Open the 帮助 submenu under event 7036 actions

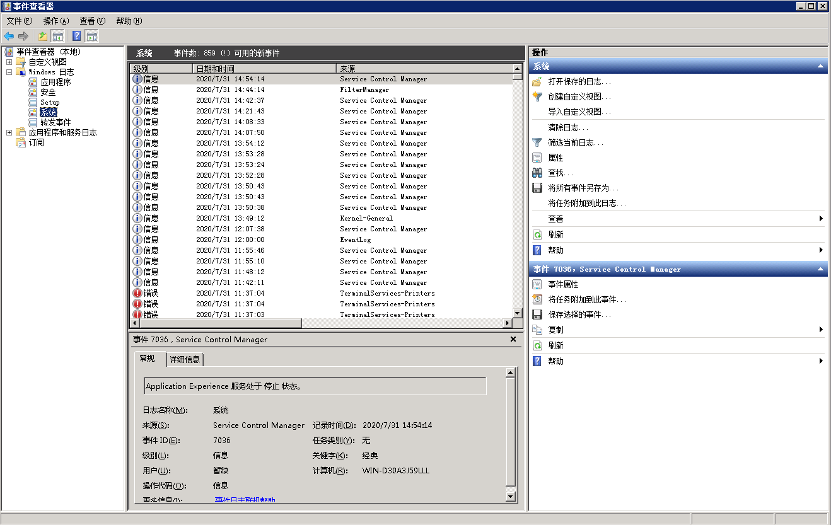click(x=821, y=361)
